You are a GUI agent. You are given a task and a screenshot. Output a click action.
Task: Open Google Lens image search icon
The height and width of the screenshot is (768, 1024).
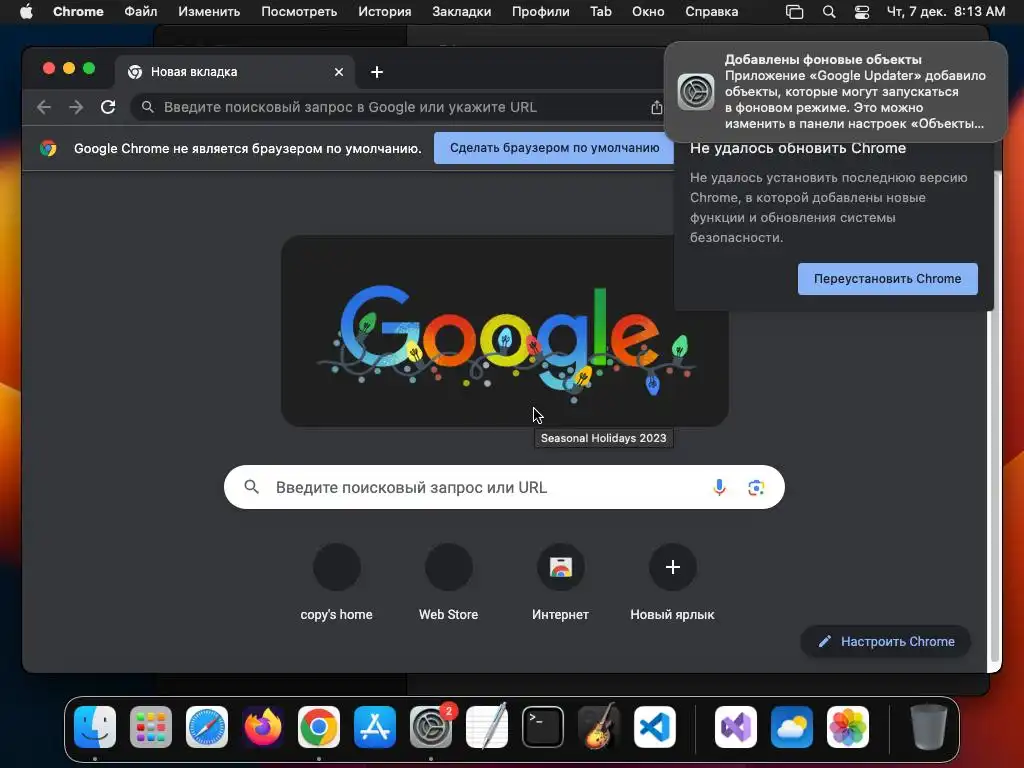(756, 487)
